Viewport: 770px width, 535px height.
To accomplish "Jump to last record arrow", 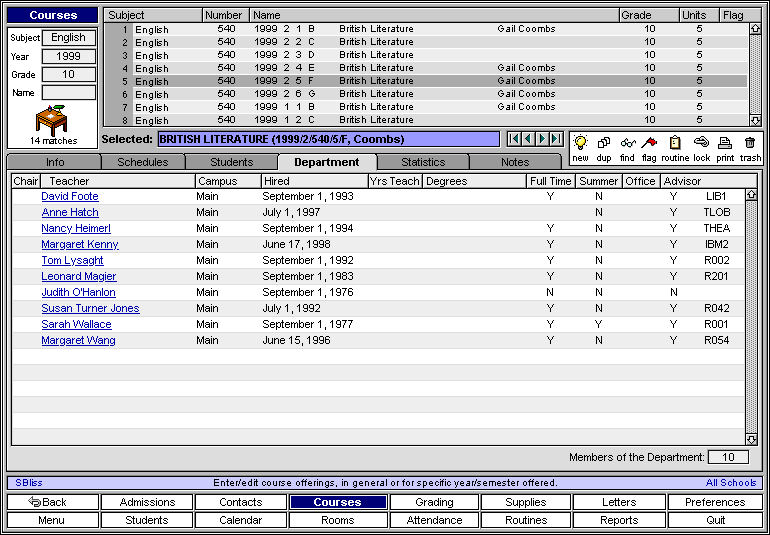I will 556,140.
